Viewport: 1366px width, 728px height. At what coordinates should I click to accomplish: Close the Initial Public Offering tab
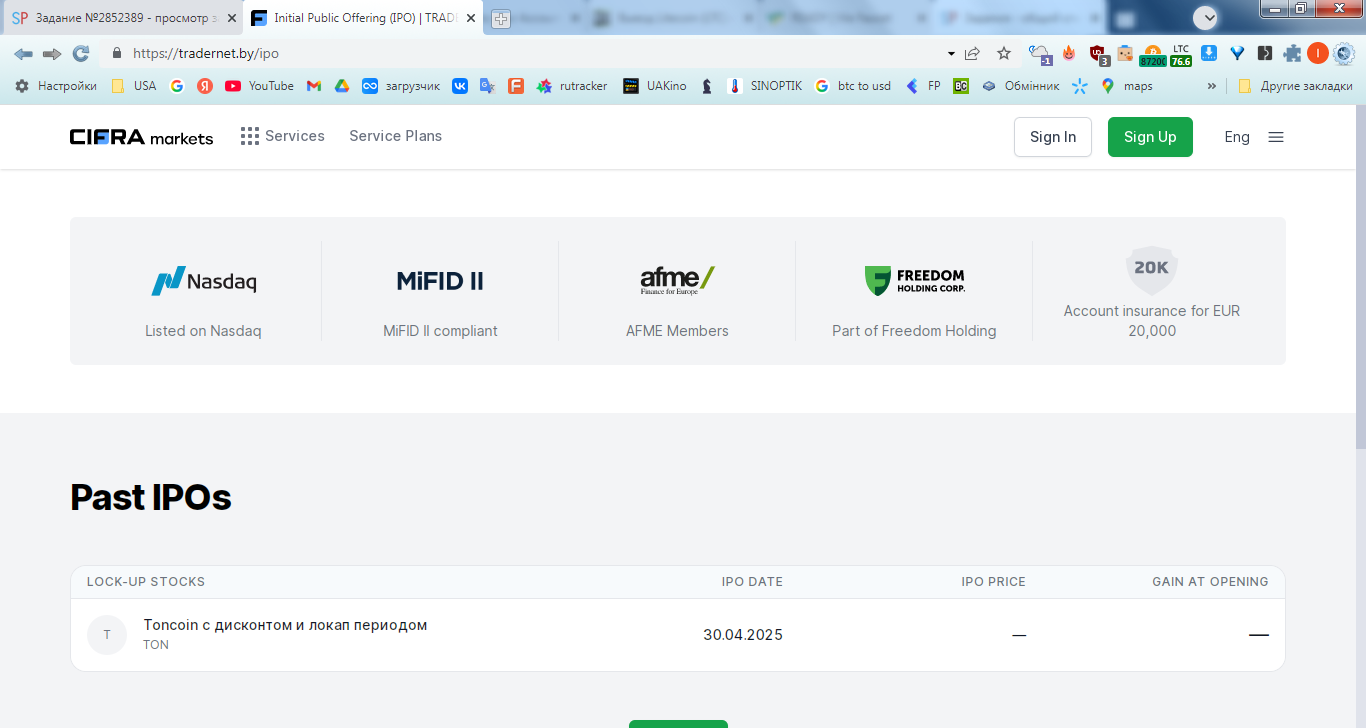(x=471, y=18)
